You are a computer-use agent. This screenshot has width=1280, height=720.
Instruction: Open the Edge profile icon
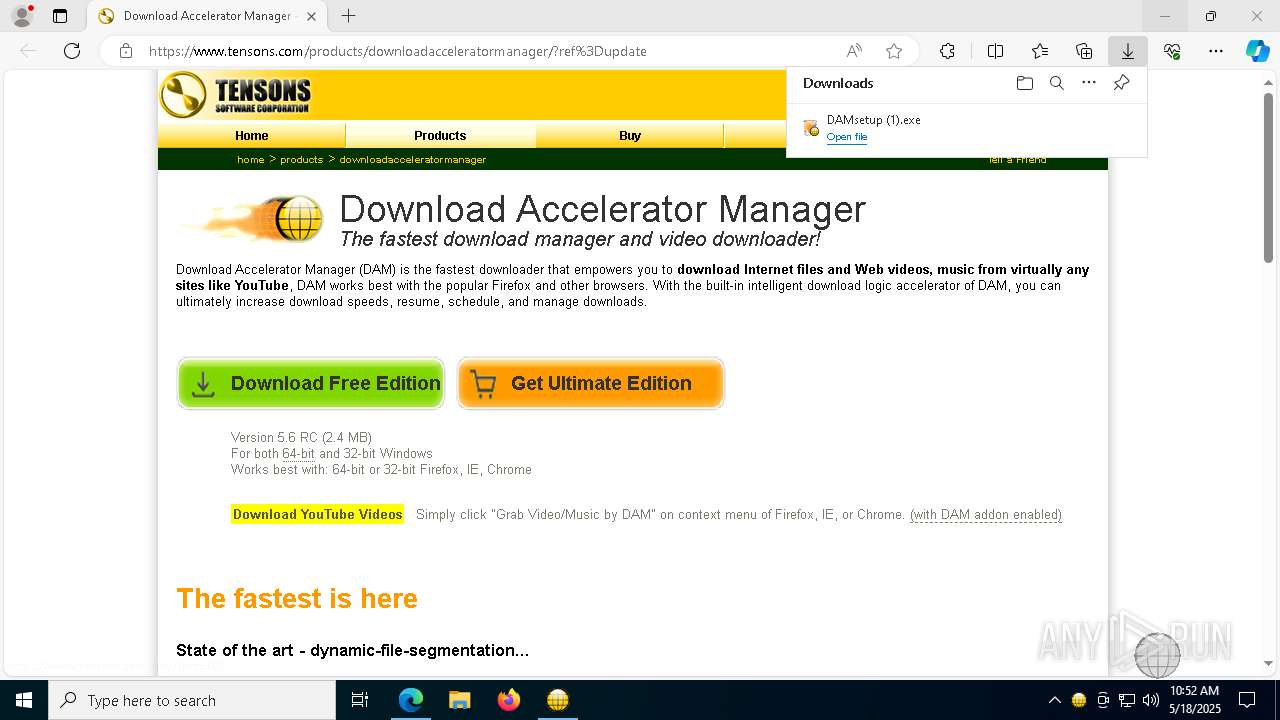(x=21, y=16)
